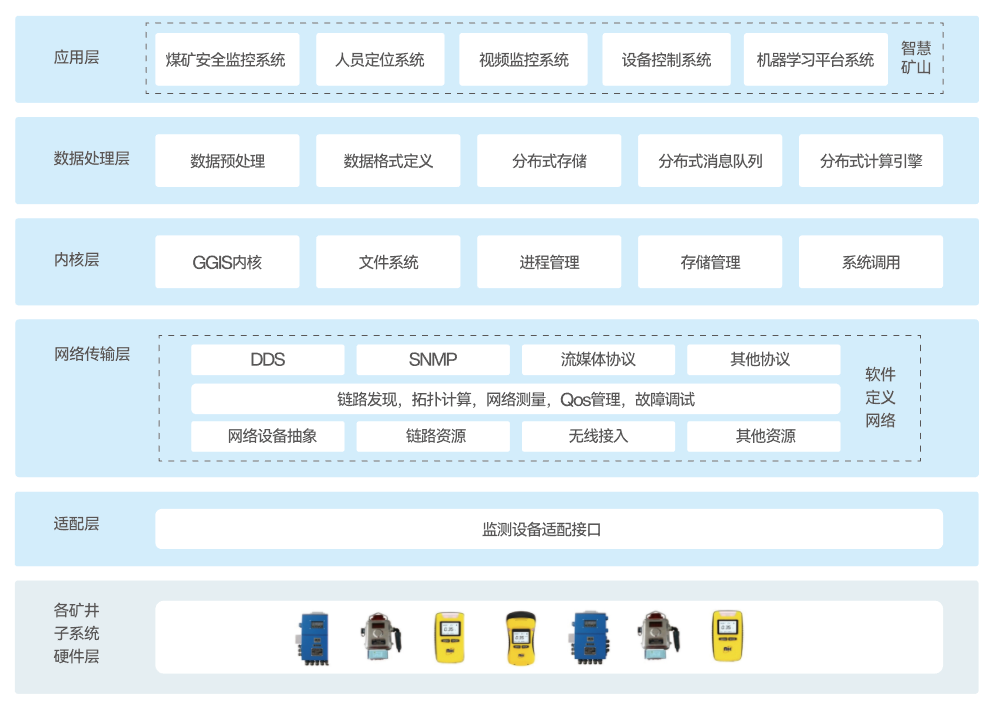The width and height of the screenshot is (995, 704).
Task: Click the yellow detector with black top
Action: [518, 637]
